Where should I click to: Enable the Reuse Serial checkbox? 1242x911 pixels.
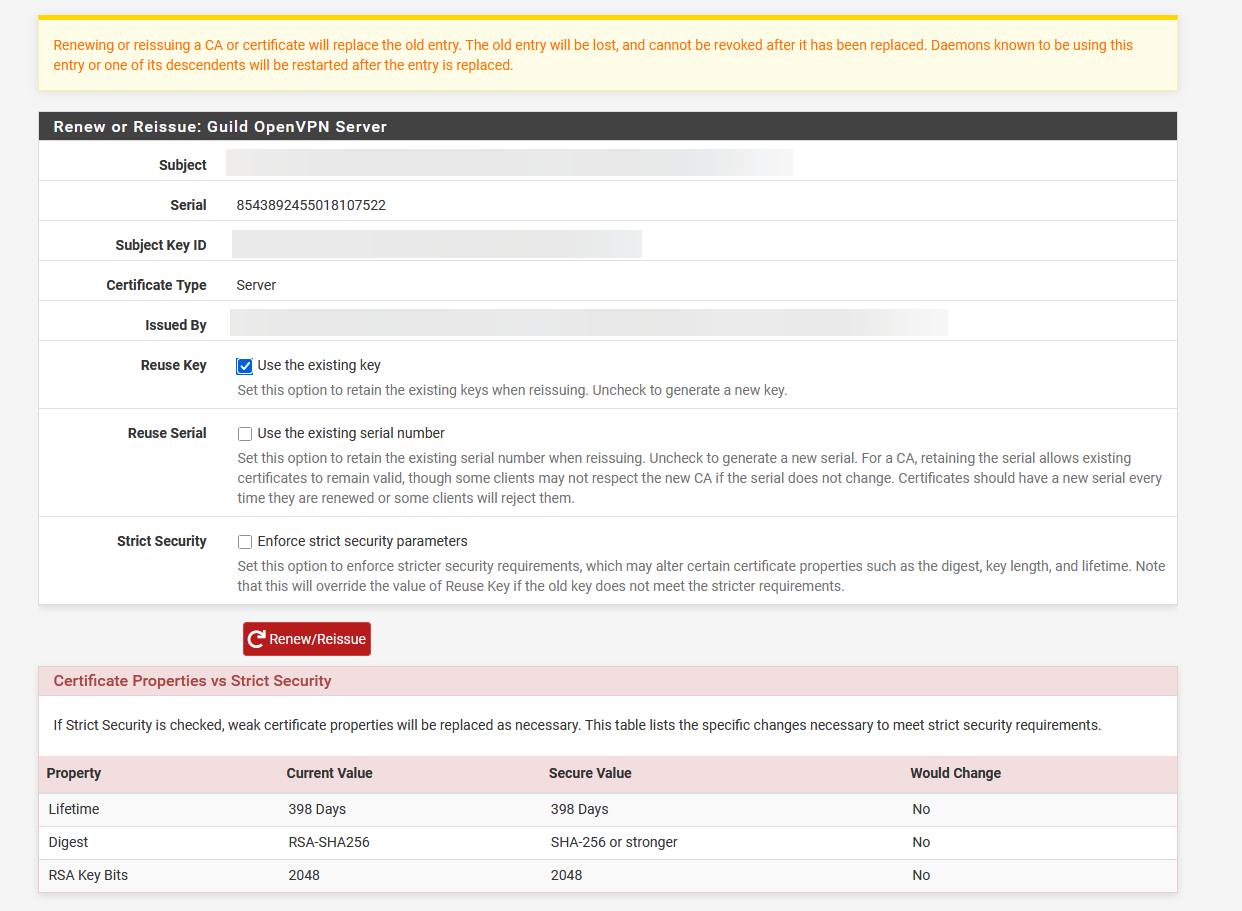(x=245, y=434)
